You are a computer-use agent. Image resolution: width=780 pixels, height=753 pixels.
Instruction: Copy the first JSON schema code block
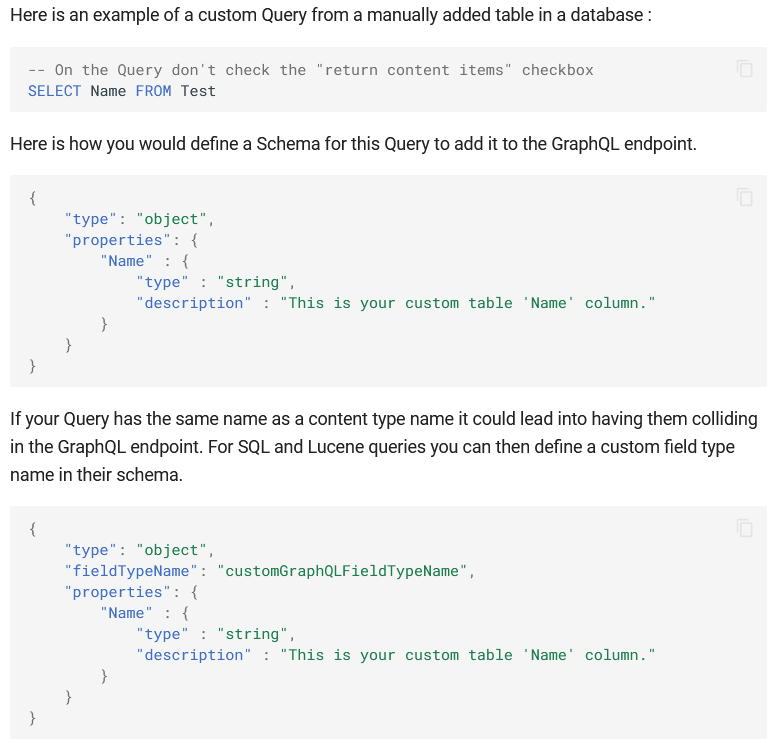[745, 197]
